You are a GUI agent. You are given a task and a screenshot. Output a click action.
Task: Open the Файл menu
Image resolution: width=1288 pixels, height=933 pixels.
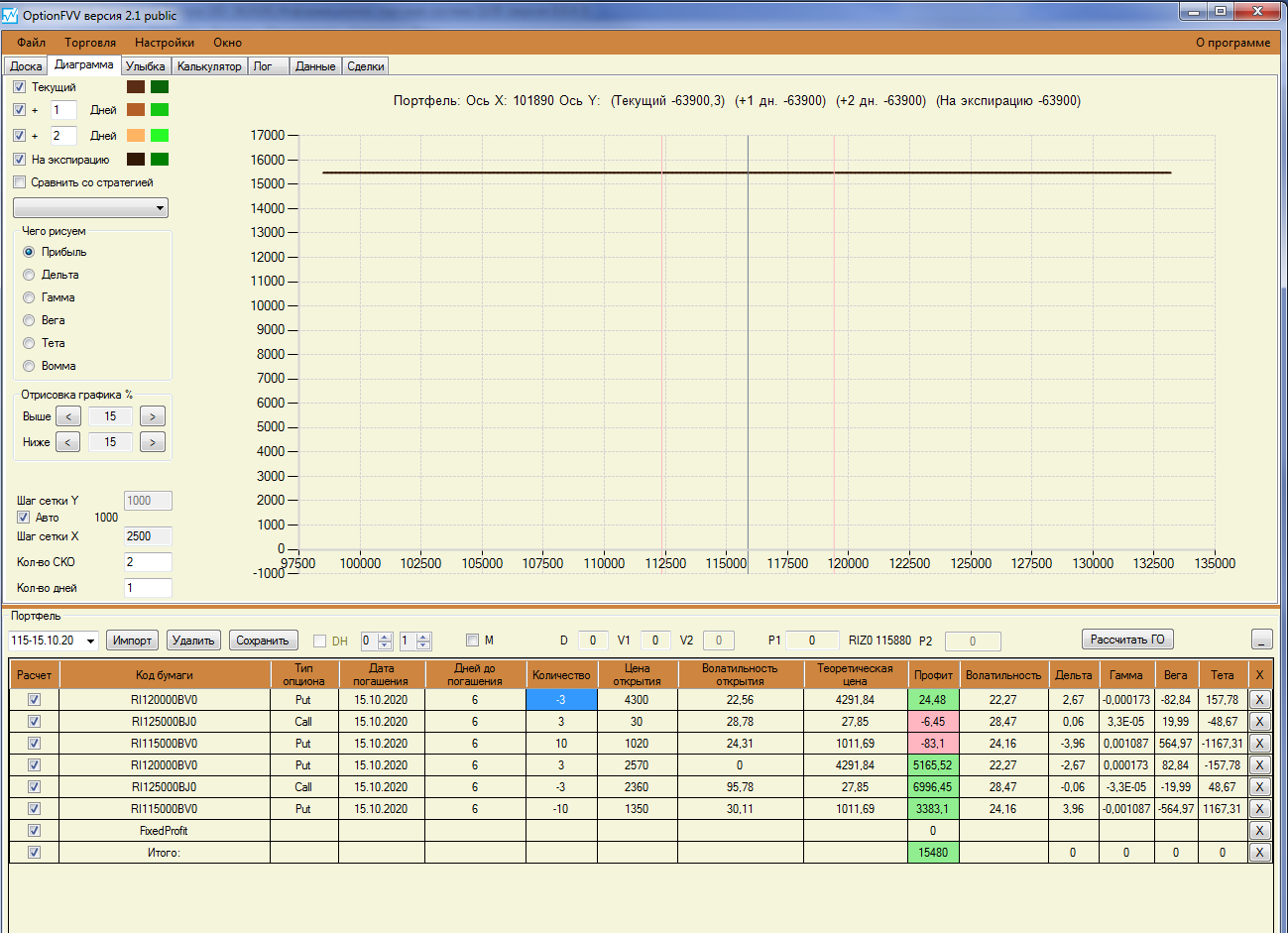[32, 43]
